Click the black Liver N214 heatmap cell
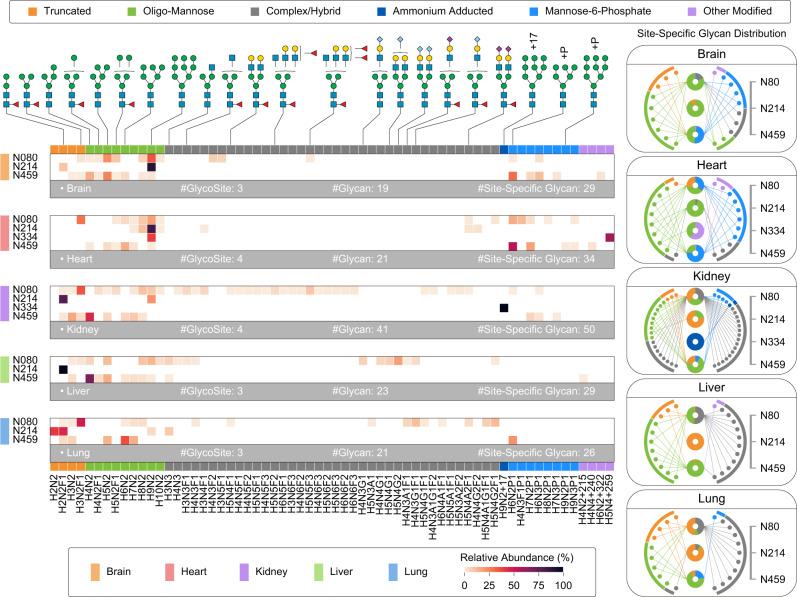This screenshot has width=797, height=597. coord(63,369)
